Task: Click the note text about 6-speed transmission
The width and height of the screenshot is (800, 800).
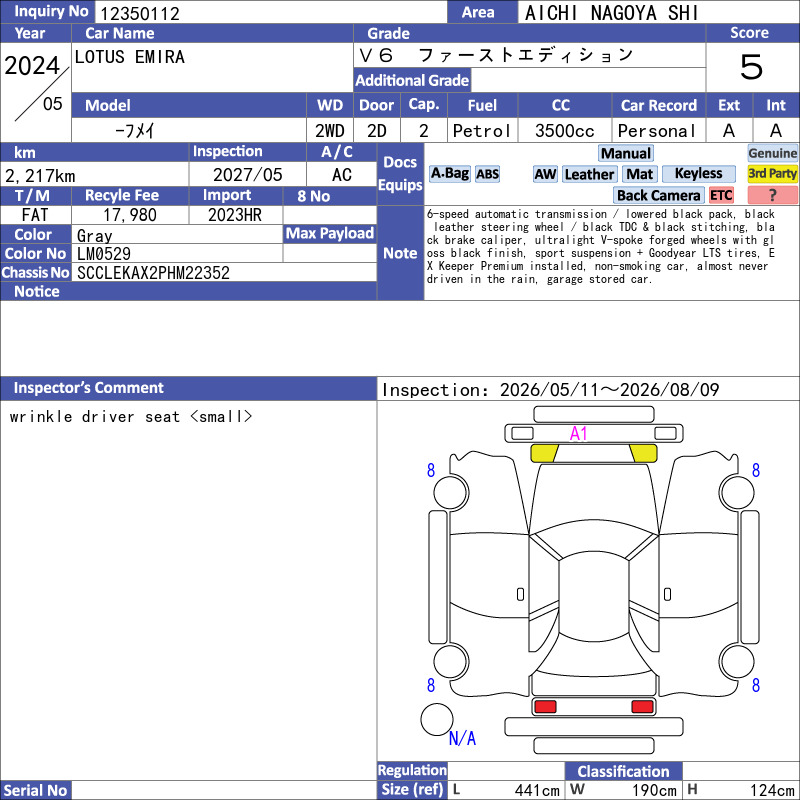Action: click(x=601, y=246)
